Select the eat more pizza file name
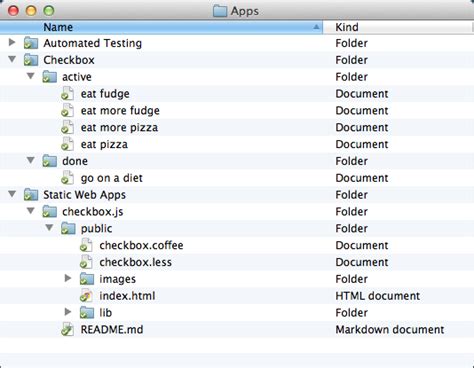This screenshot has width=474, height=368. coord(119,128)
